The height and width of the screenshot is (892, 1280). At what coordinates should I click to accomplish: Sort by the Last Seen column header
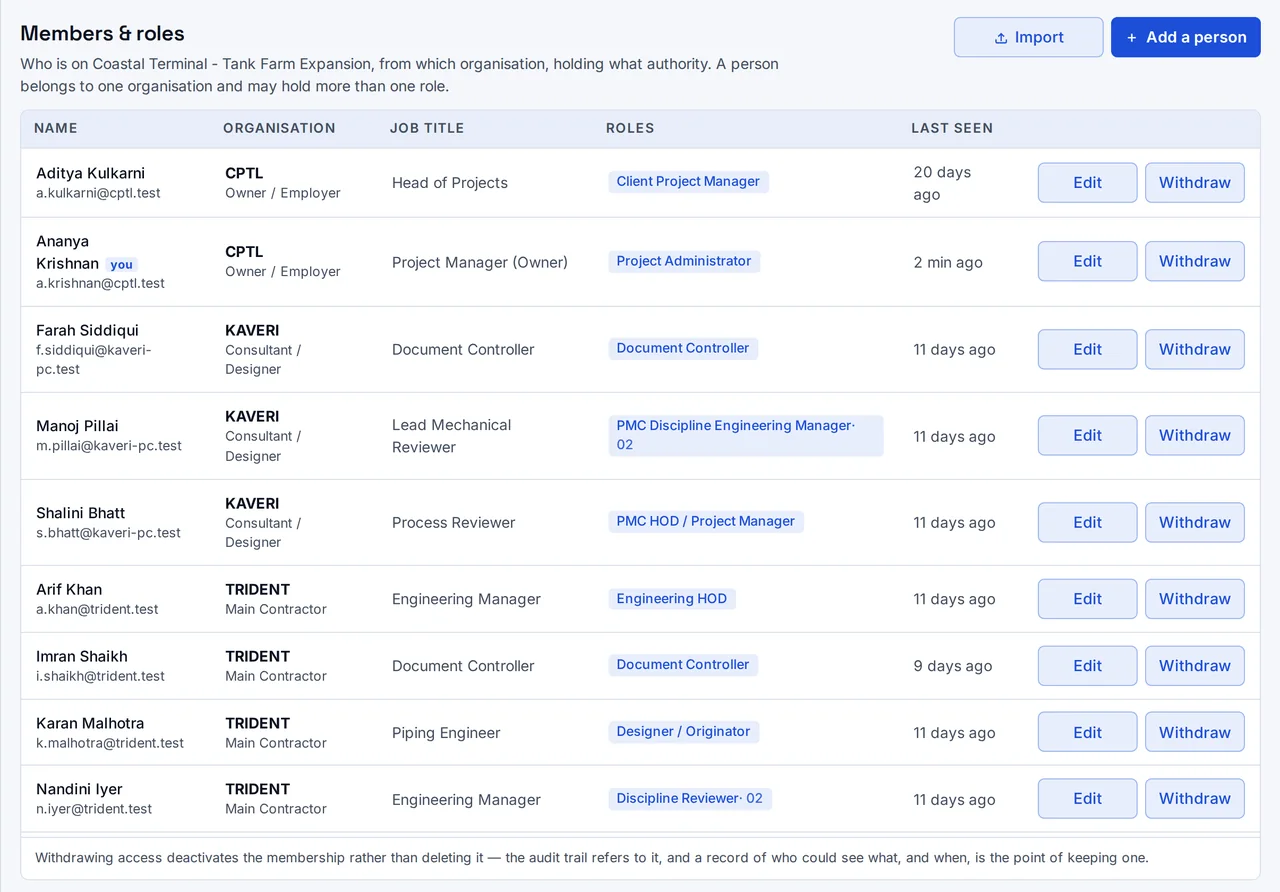(x=952, y=128)
